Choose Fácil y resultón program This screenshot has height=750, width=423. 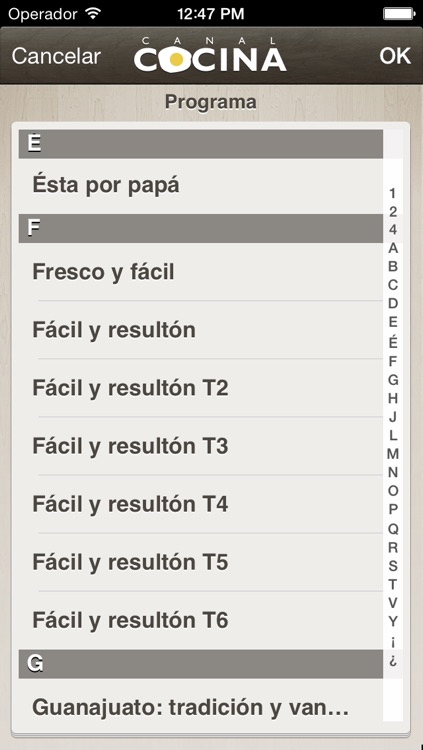200,330
